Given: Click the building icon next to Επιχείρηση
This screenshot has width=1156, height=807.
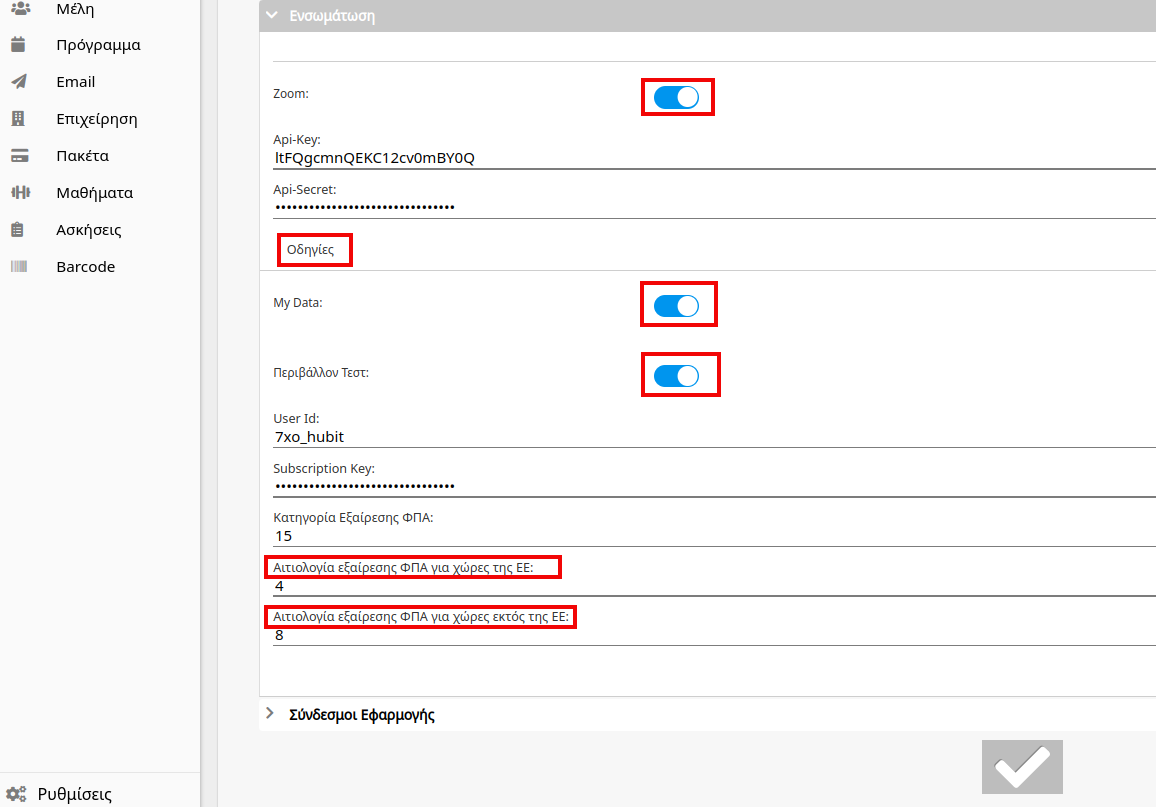Looking at the screenshot, I should coord(18,119).
